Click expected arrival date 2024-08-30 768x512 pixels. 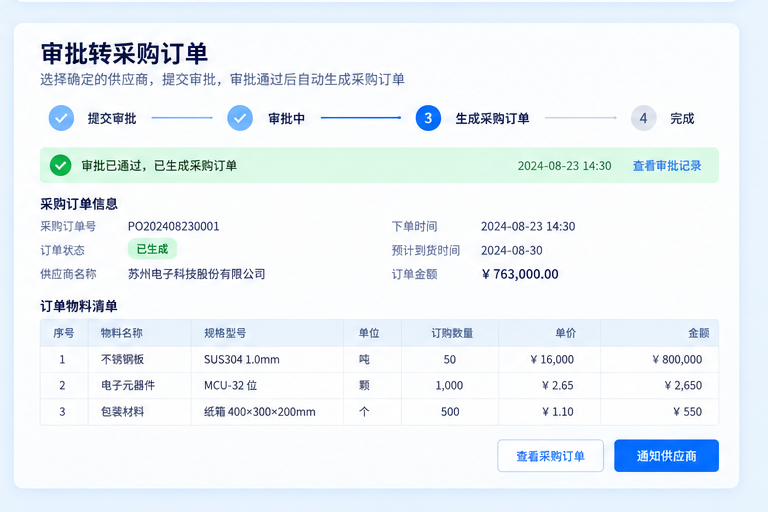pyautogui.click(x=512, y=250)
